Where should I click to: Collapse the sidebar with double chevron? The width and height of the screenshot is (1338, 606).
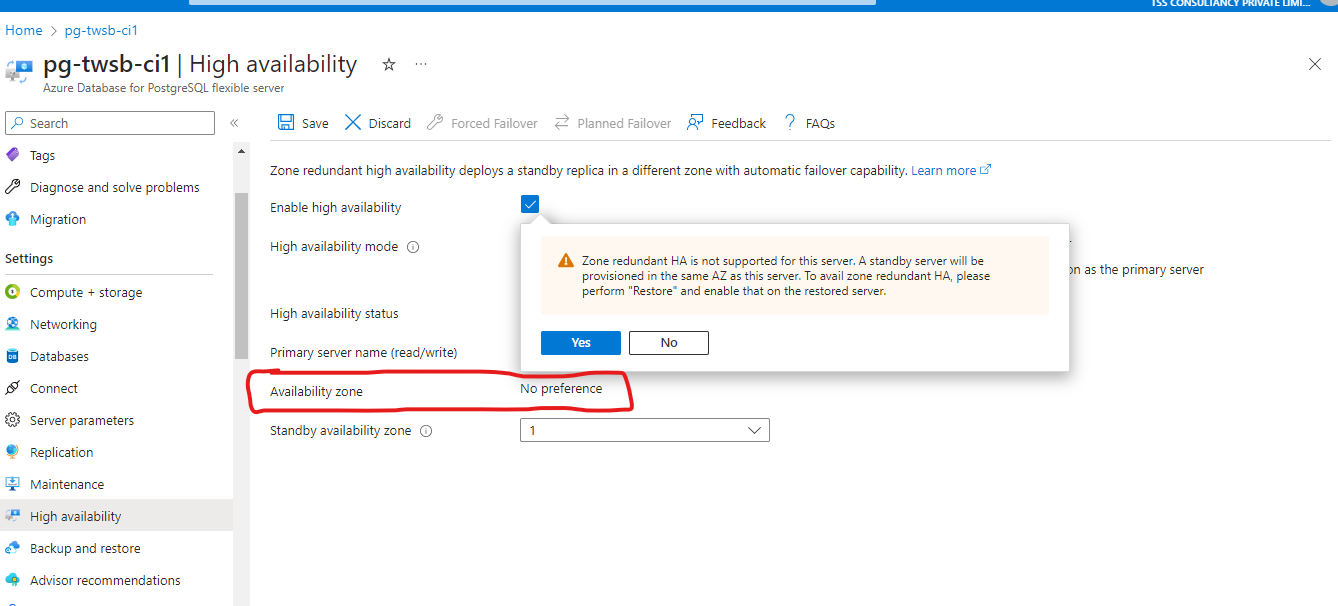[x=234, y=123]
